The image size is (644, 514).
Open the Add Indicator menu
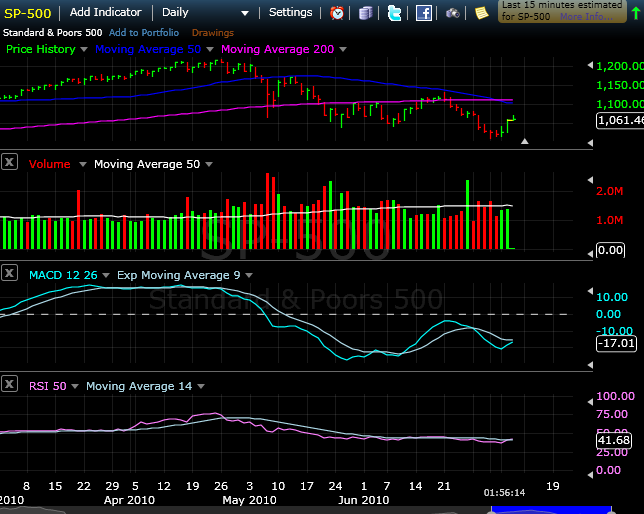pyautogui.click(x=106, y=13)
